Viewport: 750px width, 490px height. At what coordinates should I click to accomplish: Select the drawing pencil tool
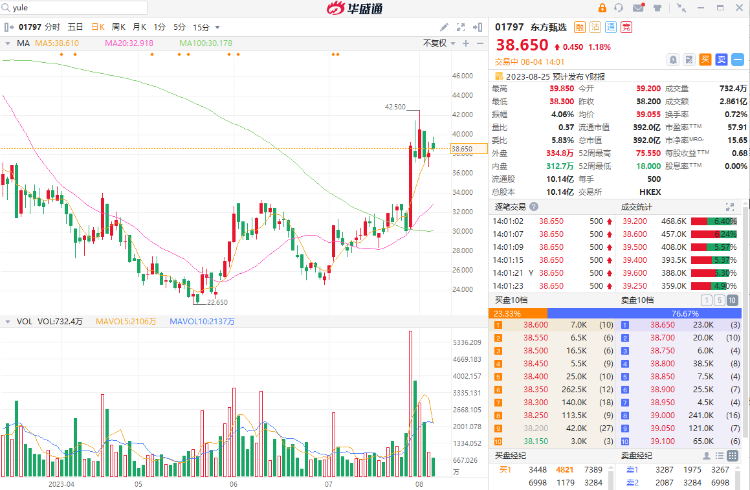click(x=444, y=27)
